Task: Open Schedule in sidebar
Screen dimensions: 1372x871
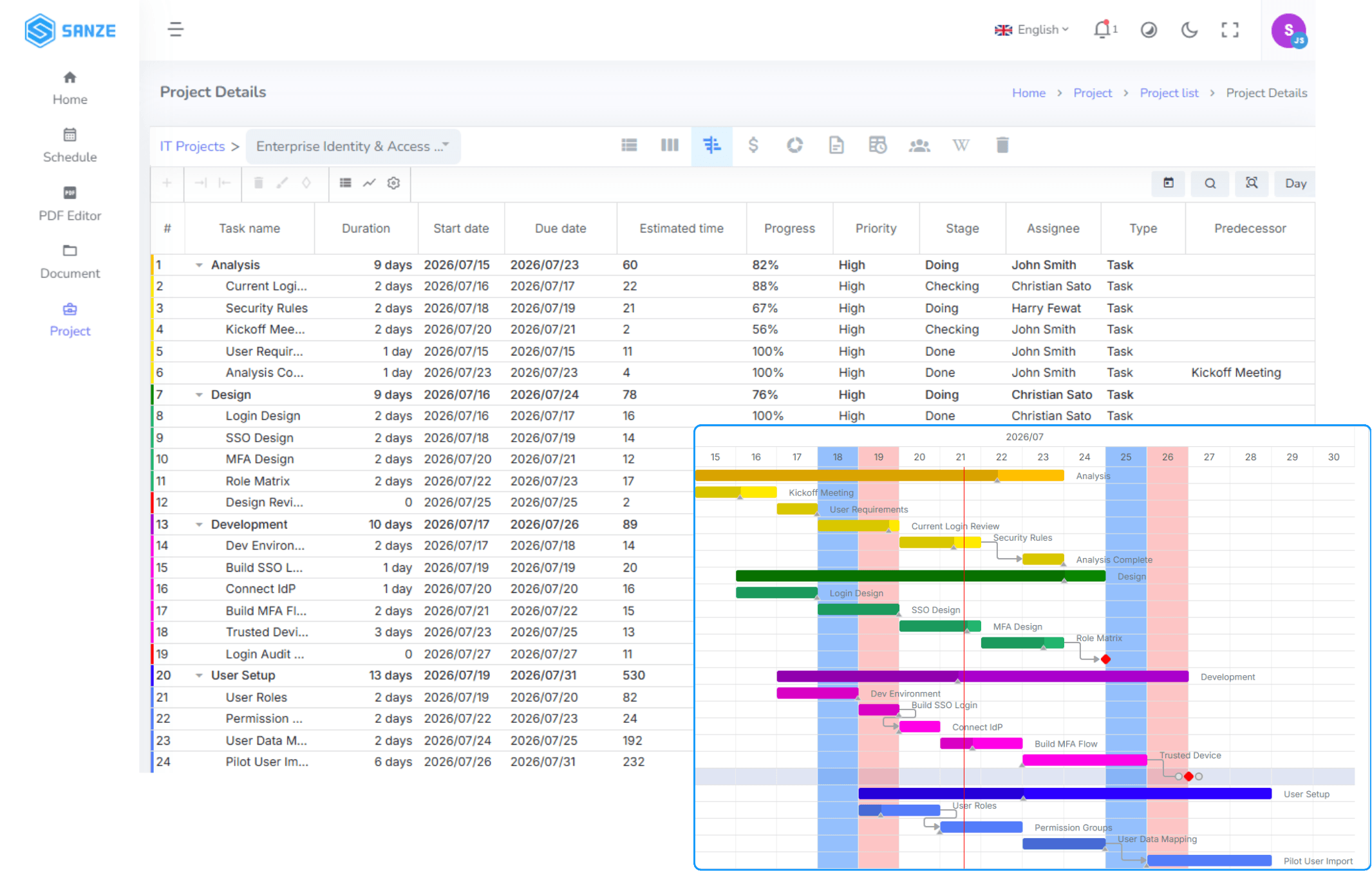Action: (x=70, y=145)
